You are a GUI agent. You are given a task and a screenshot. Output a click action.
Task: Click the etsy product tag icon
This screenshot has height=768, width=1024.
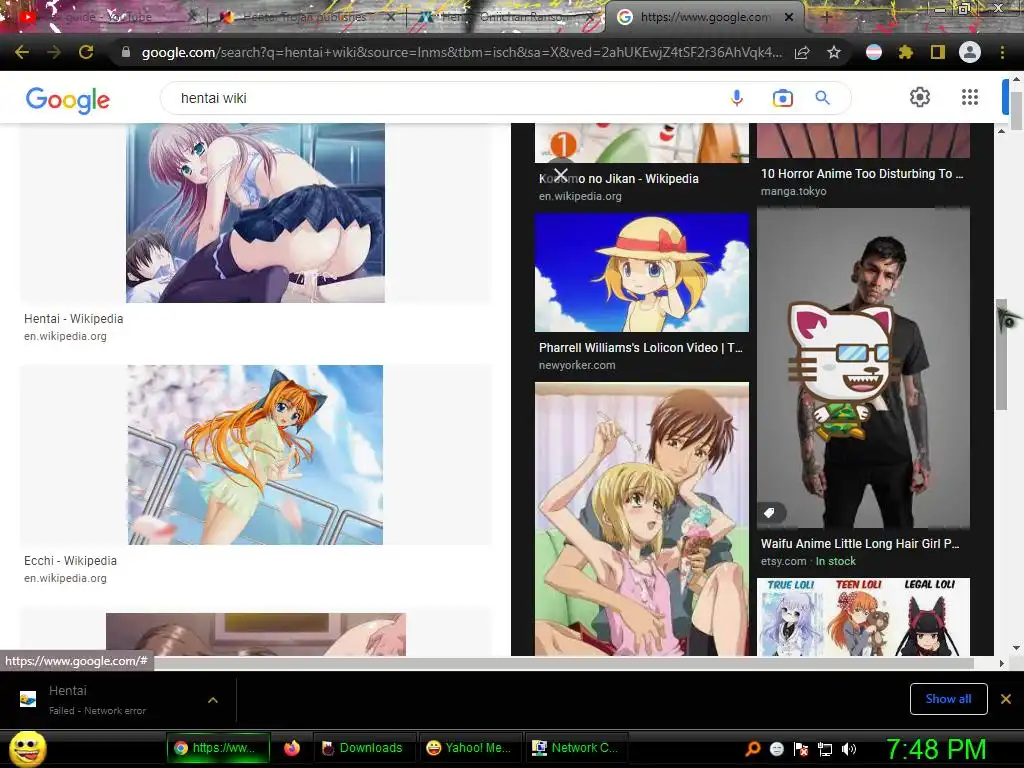point(769,513)
